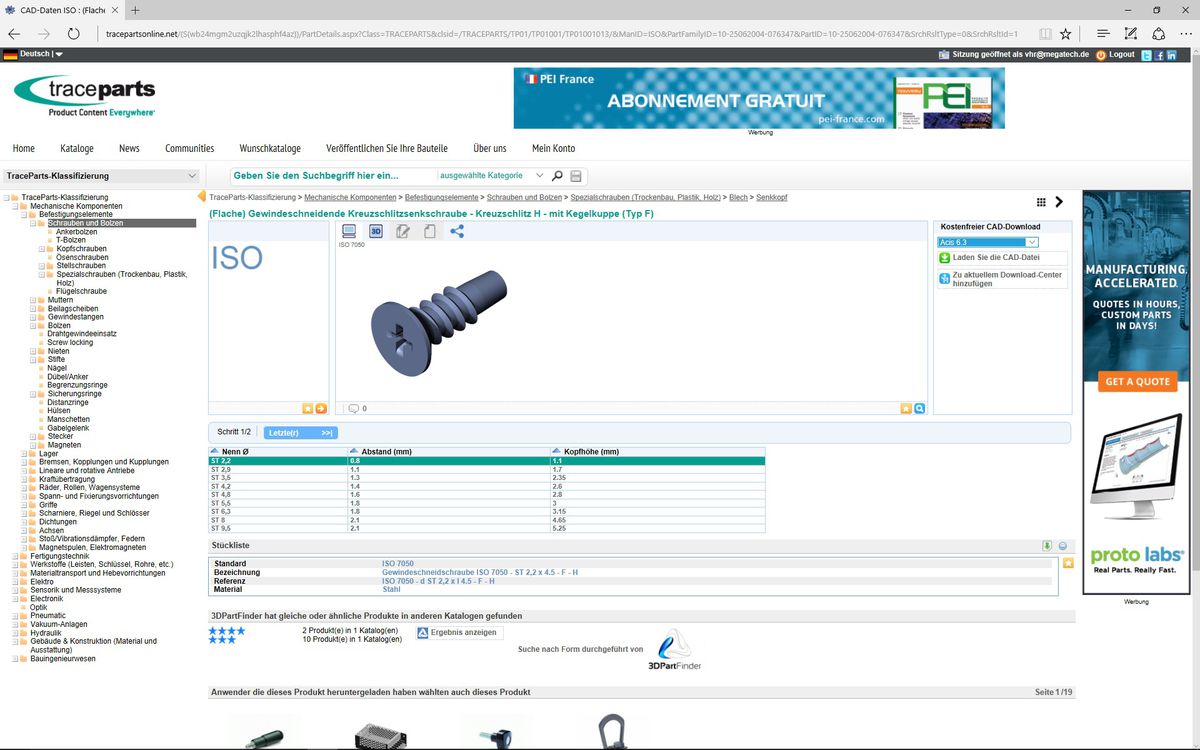Click the zoom magnifier icon under the preview

pyautogui.click(x=919, y=408)
